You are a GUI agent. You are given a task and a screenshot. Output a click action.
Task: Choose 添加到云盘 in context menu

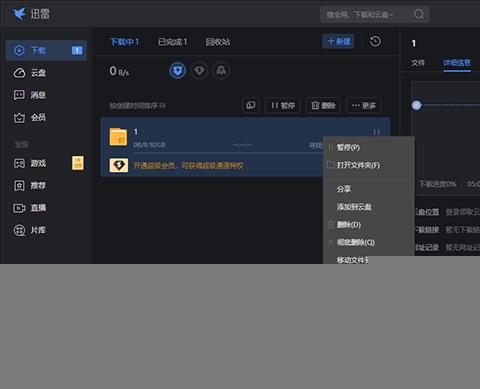369,207
